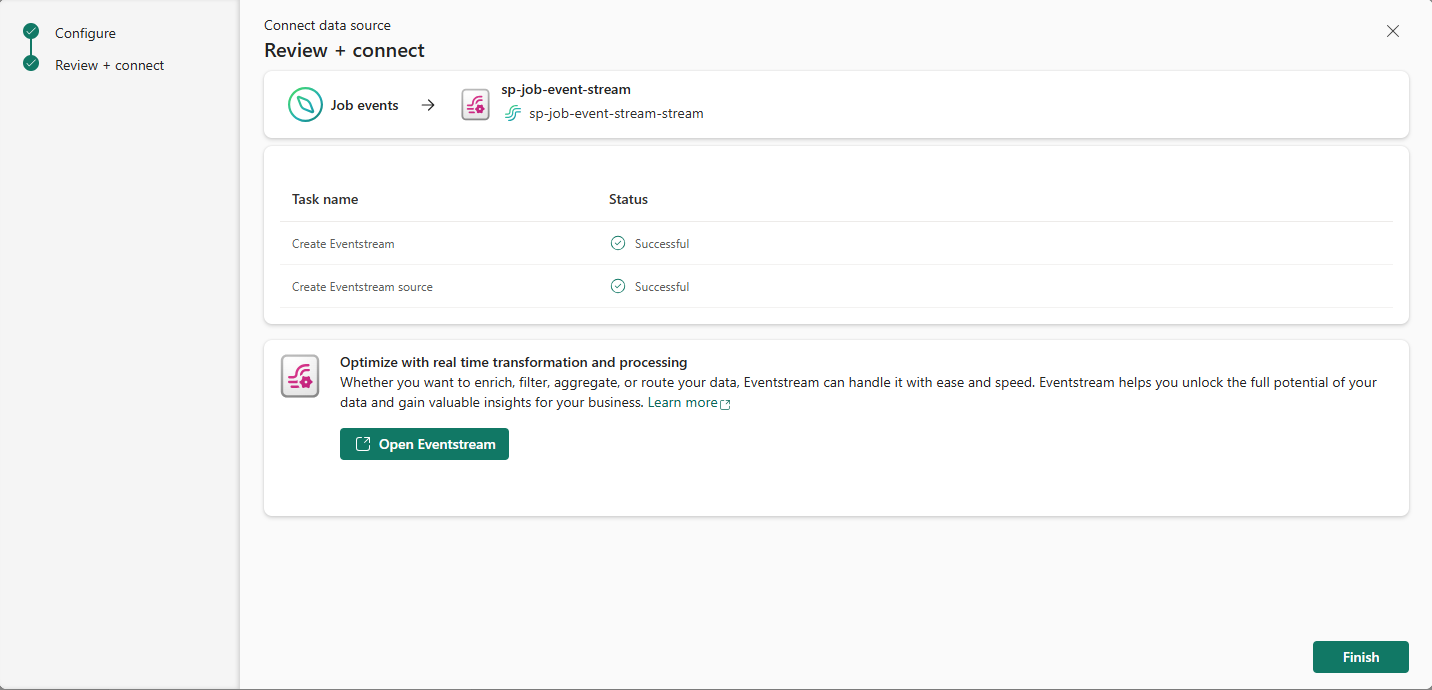This screenshot has height=690, width=1432.
Task: Click the Review + connect step checkmark
Action: click(x=31, y=64)
